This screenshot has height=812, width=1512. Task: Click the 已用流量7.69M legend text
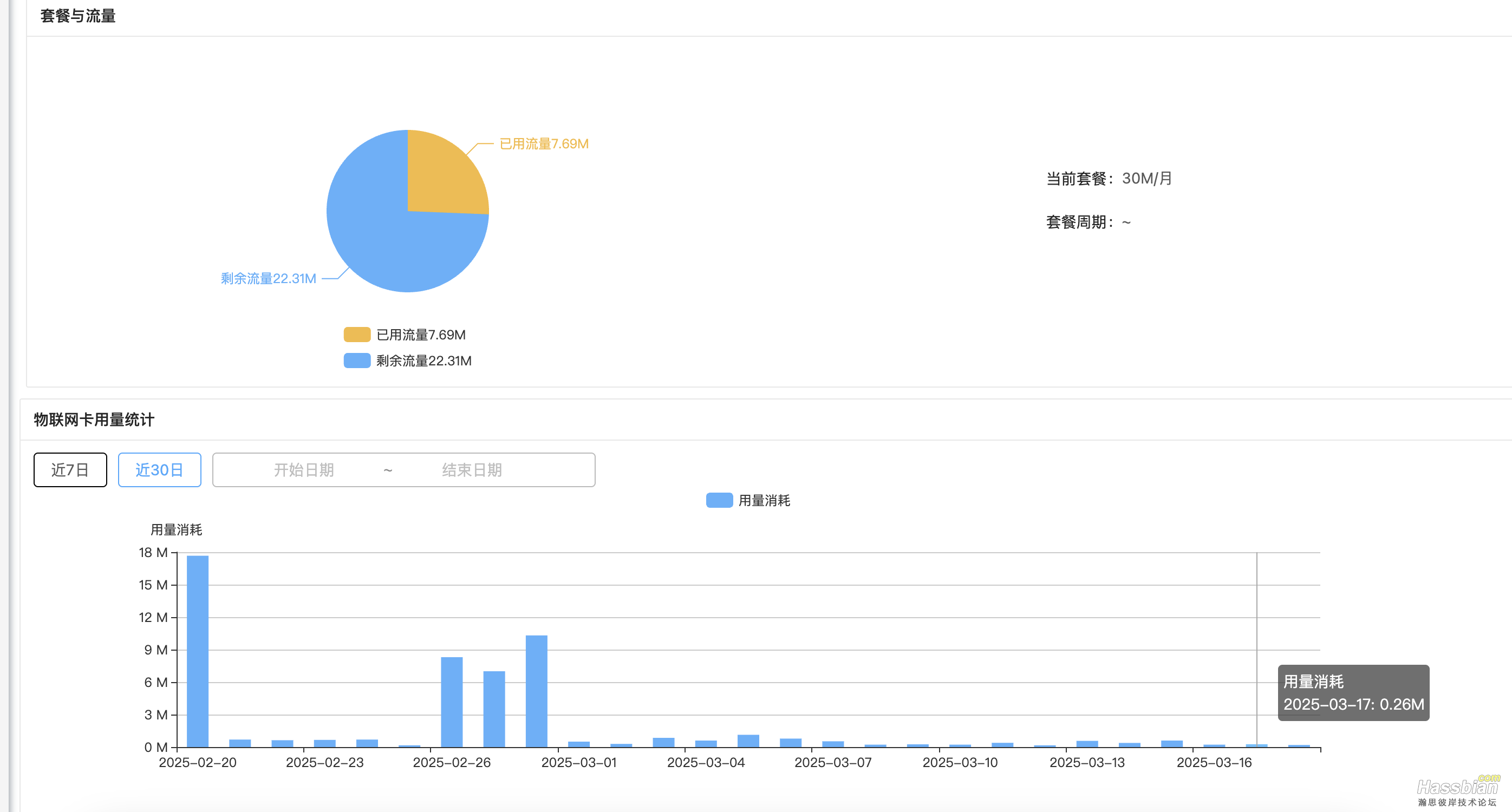pyautogui.click(x=421, y=335)
